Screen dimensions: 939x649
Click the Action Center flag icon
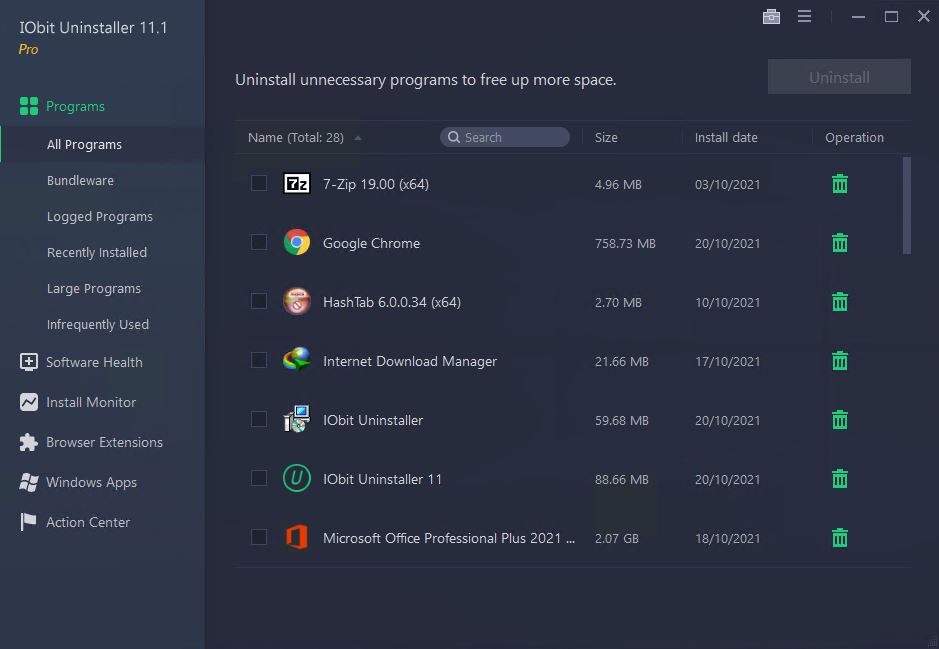point(29,522)
